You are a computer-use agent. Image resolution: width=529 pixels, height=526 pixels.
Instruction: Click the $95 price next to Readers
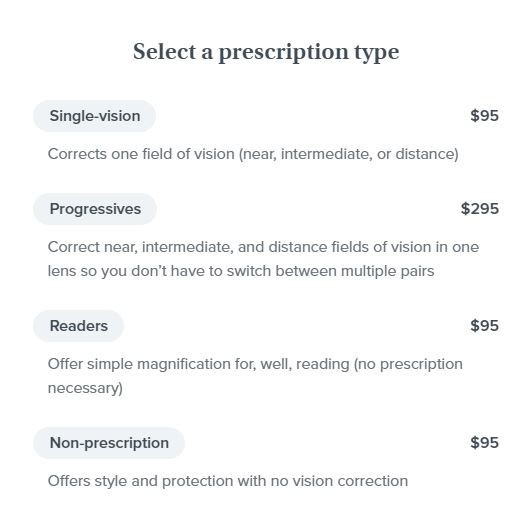tap(484, 326)
